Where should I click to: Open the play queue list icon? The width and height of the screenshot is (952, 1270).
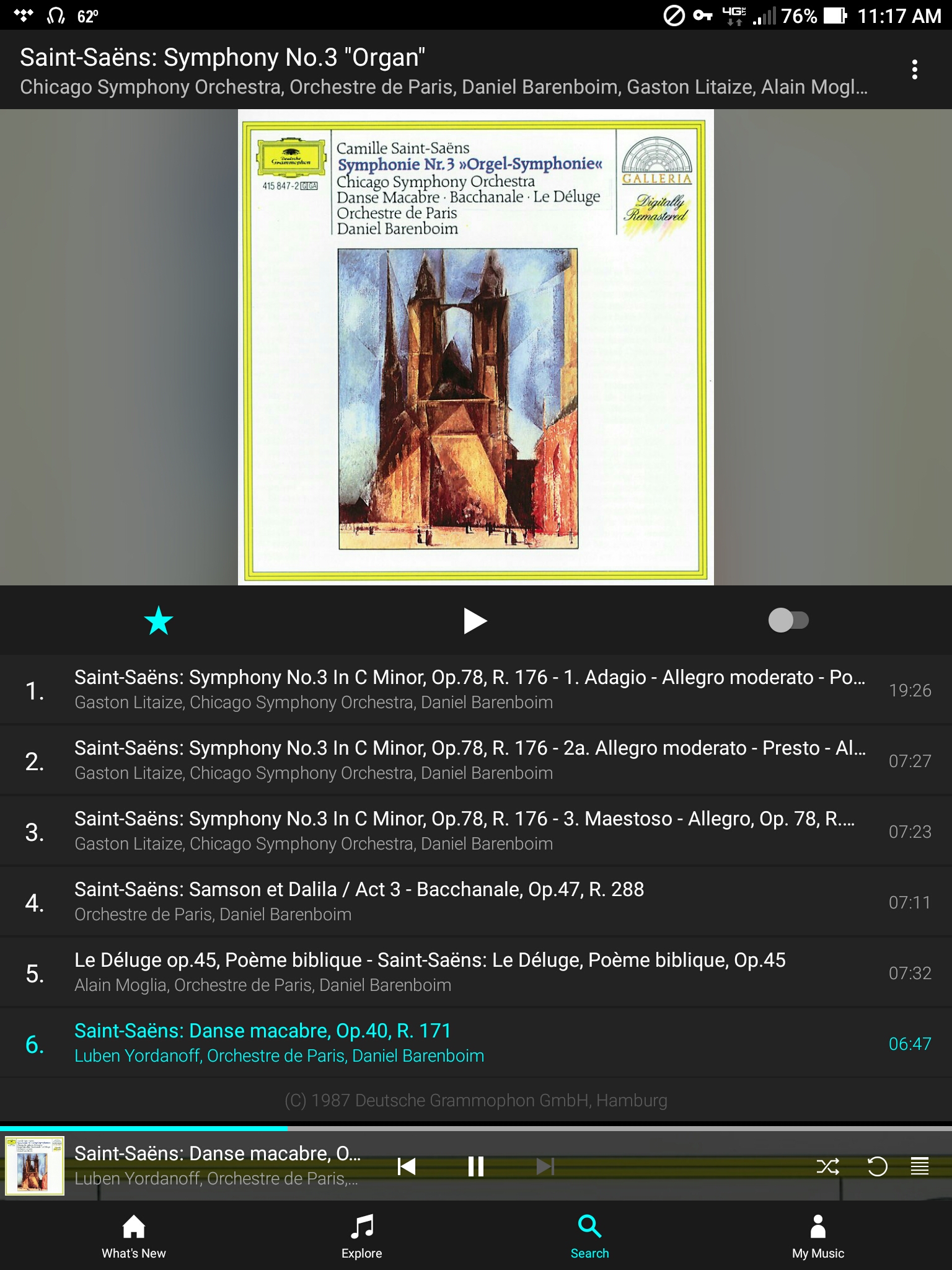tap(920, 1166)
